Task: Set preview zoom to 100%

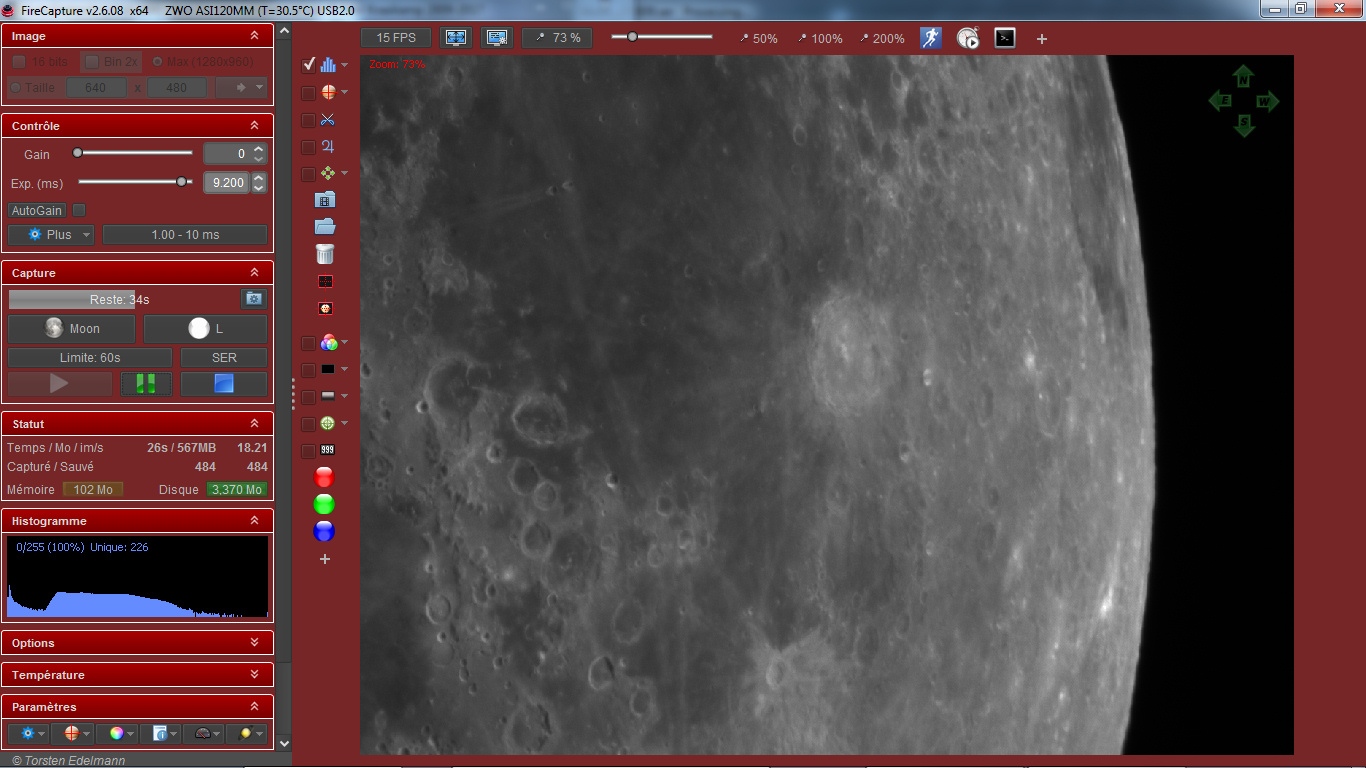Action: click(820, 38)
